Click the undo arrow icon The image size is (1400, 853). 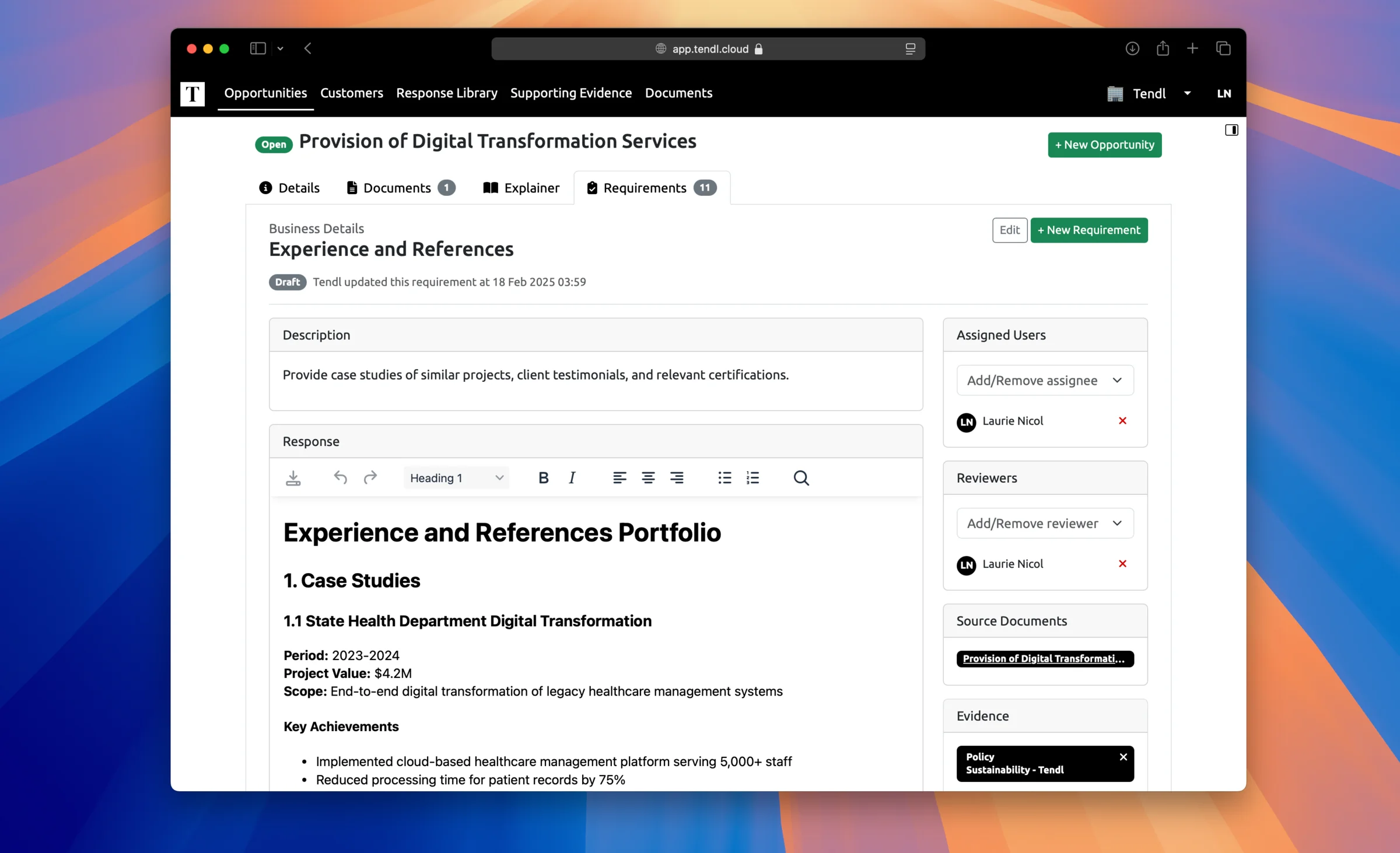340,478
